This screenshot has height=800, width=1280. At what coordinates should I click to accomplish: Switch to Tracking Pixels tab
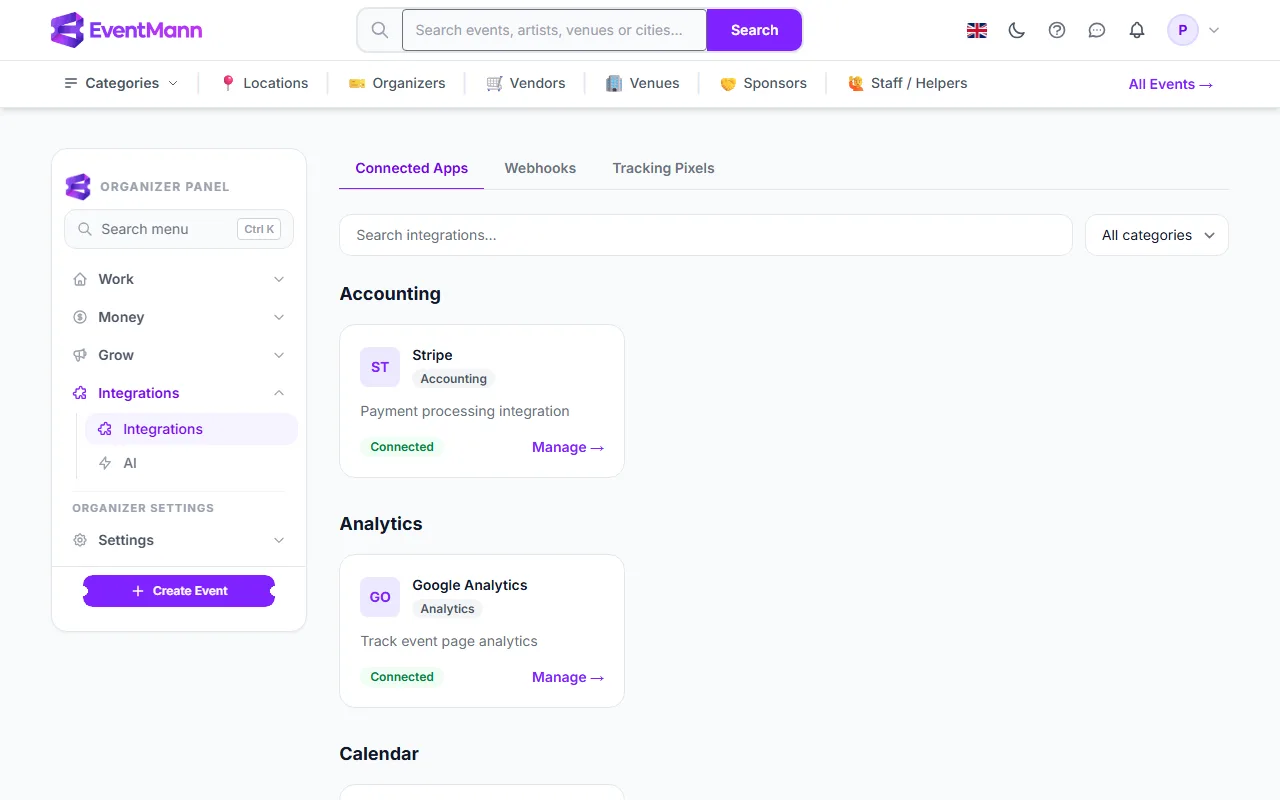pos(663,168)
